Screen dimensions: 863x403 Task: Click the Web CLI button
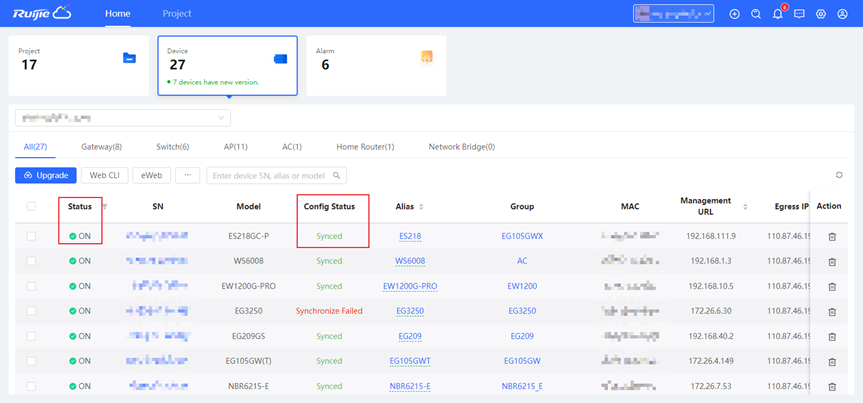[x=105, y=175]
